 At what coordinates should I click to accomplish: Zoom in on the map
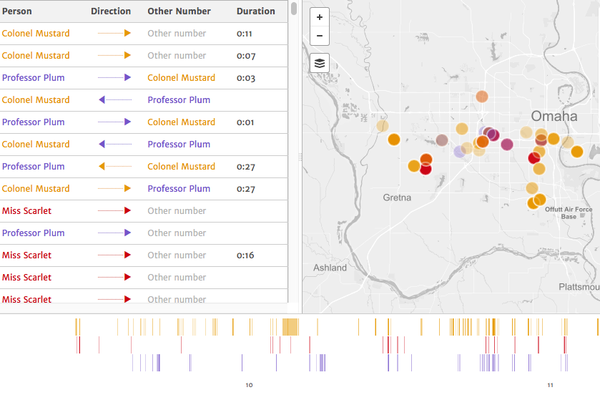click(319, 17)
